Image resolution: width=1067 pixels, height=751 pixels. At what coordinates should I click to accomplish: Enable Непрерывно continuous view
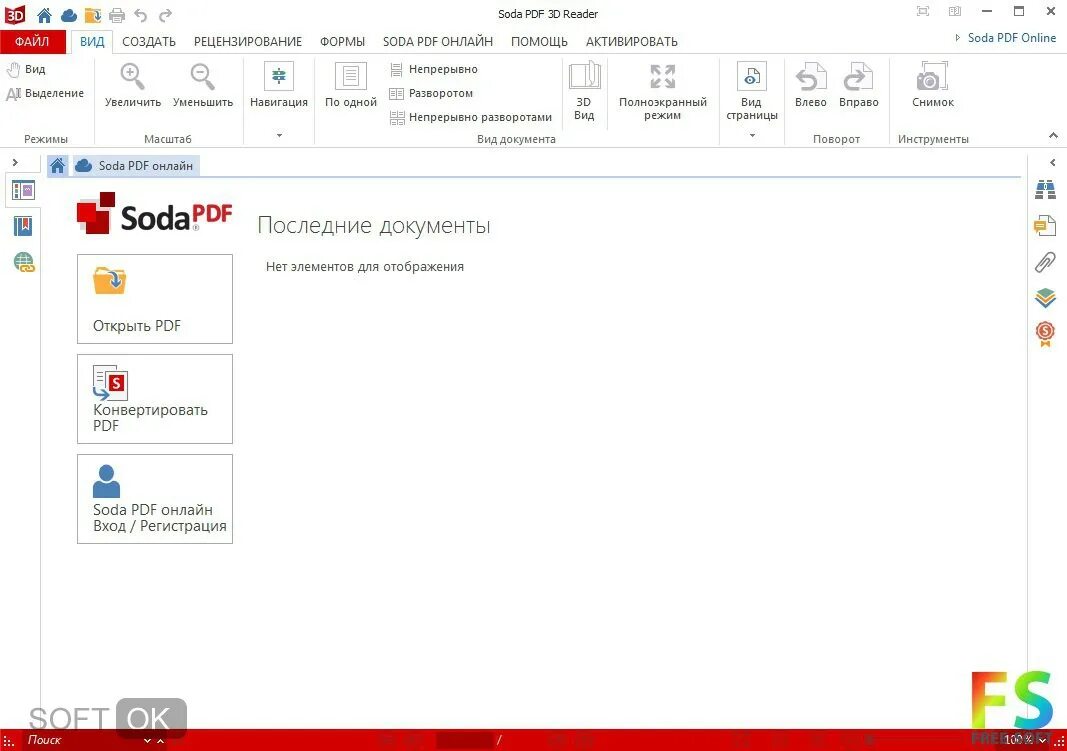point(433,69)
